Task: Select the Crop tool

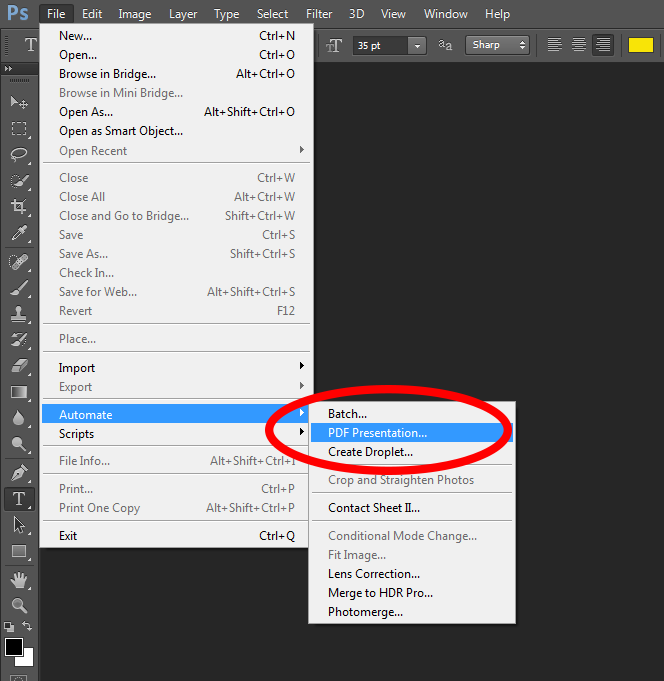Action: pyautogui.click(x=19, y=206)
